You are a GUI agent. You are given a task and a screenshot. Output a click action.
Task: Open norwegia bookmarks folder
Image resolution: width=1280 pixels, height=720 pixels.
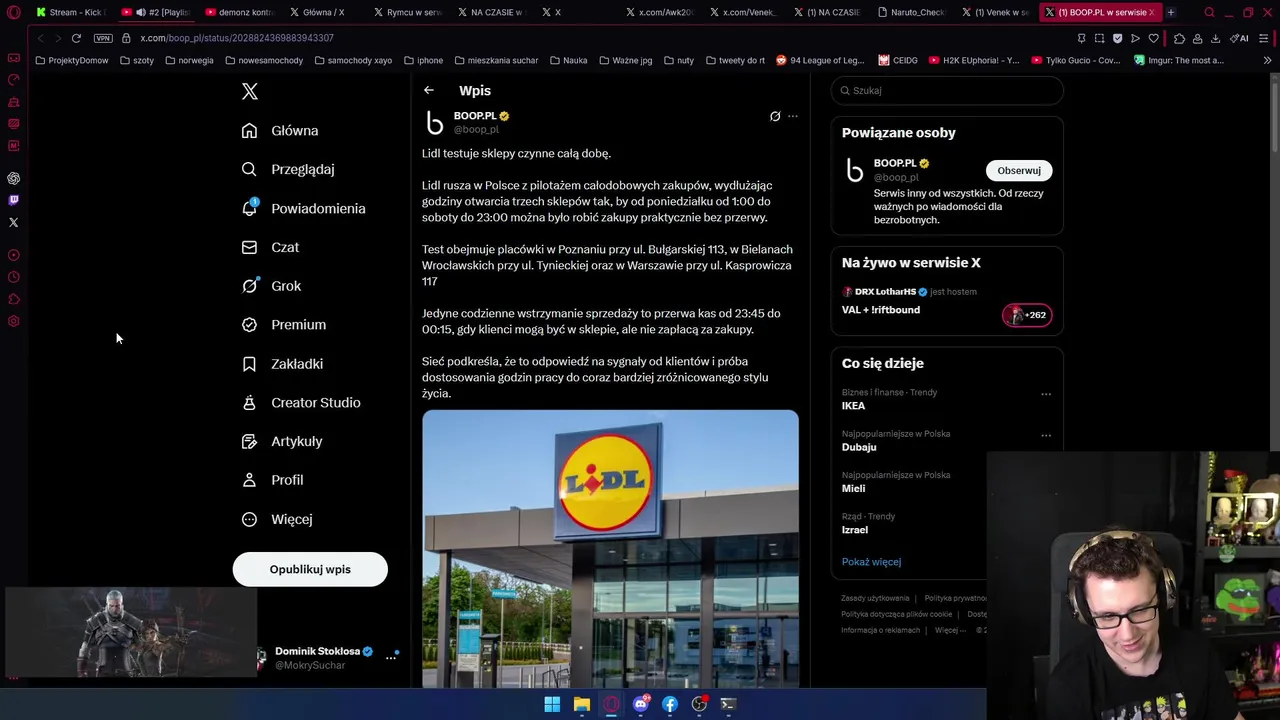coord(189,60)
